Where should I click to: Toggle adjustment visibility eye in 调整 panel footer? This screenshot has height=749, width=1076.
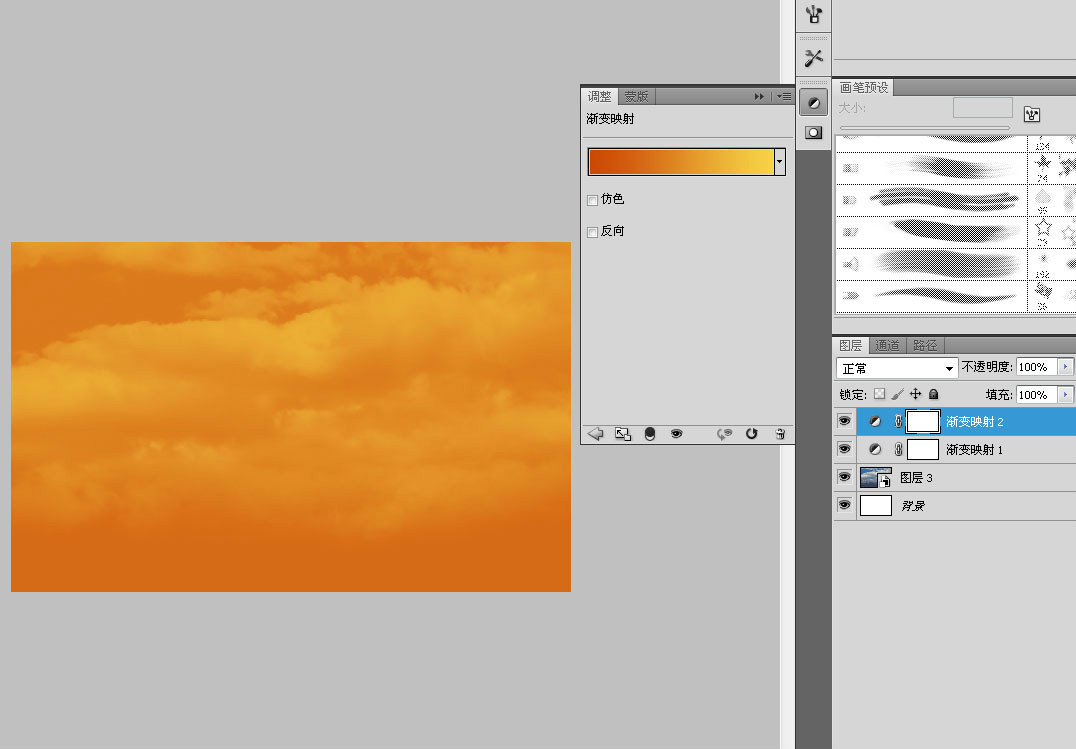[x=677, y=434]
